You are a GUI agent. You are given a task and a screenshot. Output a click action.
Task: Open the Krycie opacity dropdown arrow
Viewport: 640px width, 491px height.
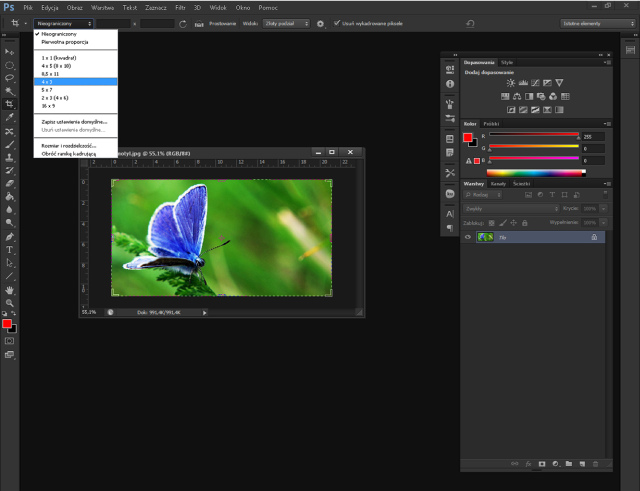coord(603,209)
